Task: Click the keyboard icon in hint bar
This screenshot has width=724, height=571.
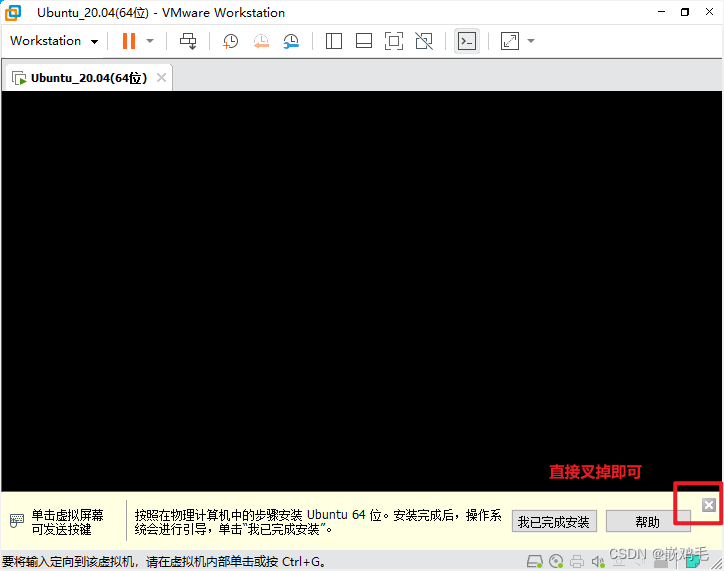Action: pos(17,521)
